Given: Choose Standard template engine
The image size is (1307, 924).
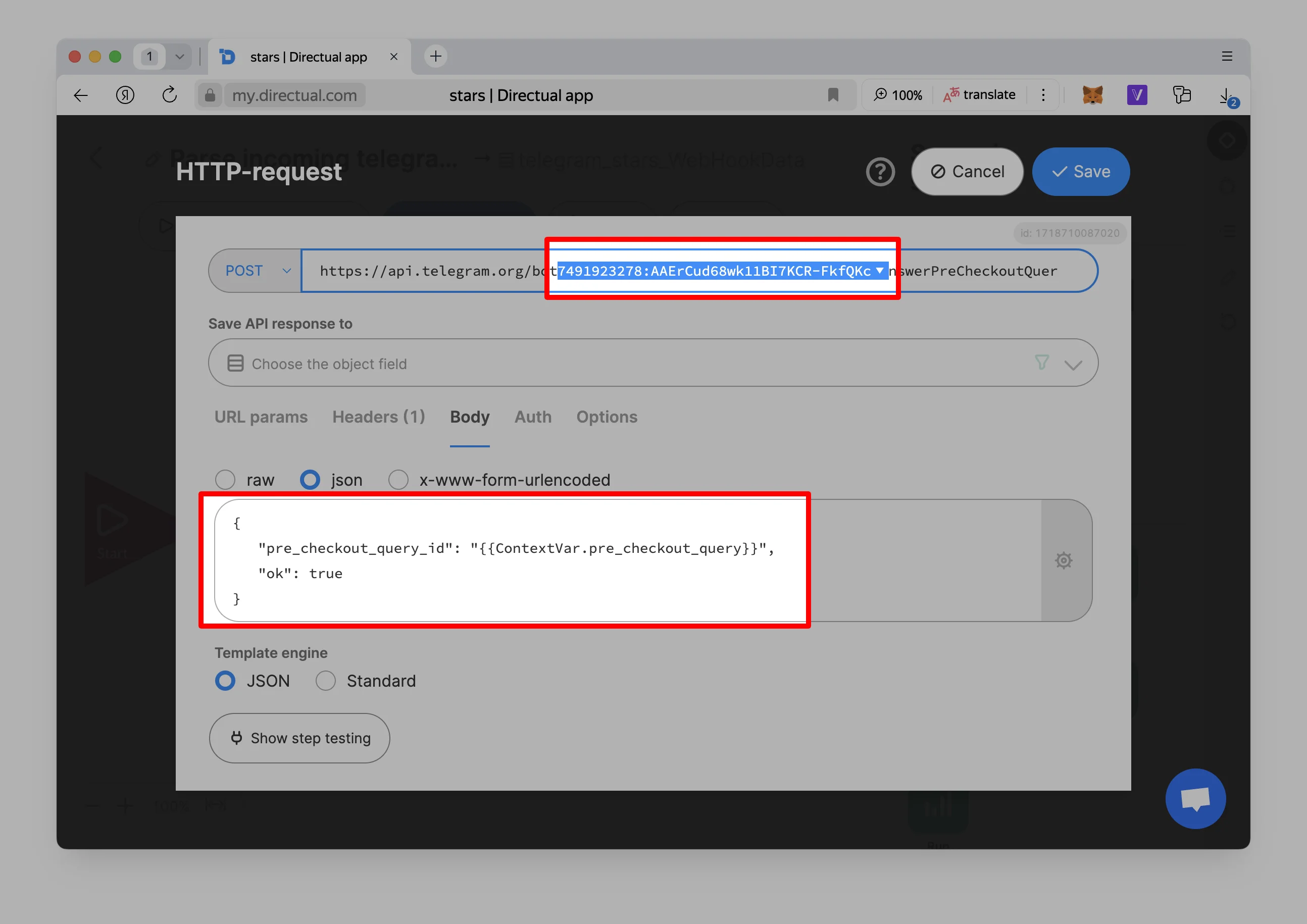Looking at the screenshot, I should [x=326, y=681].
